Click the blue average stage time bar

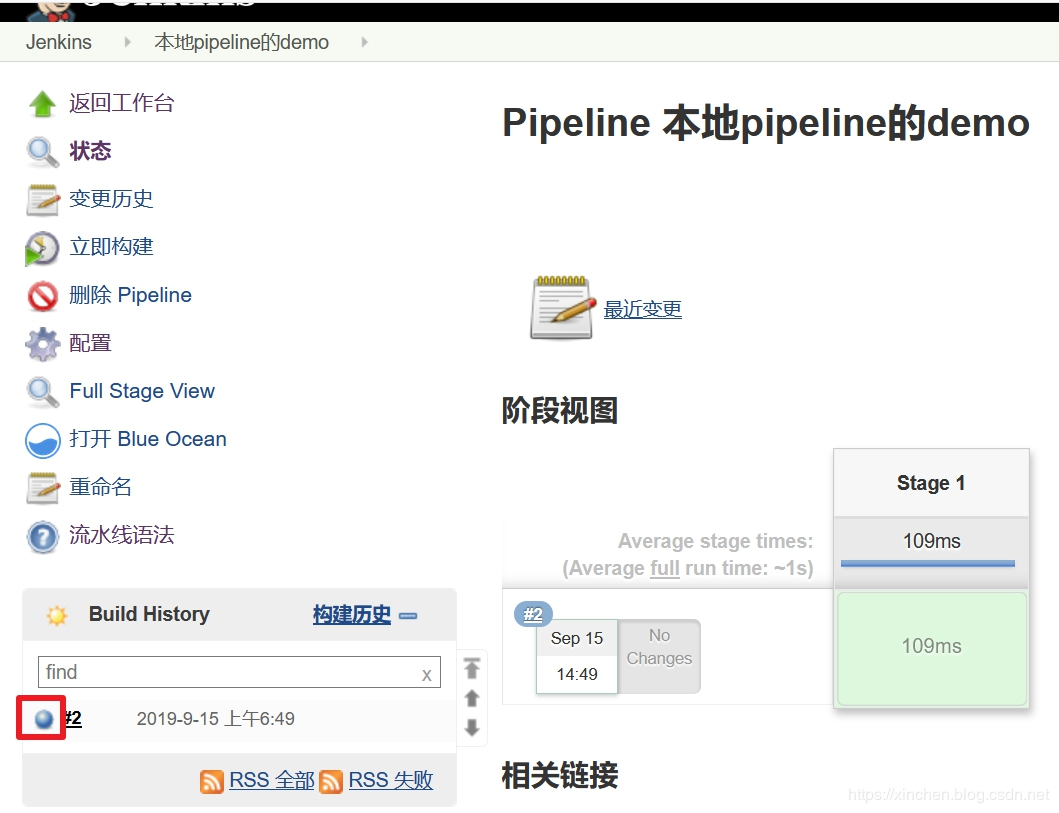tap(927, 563)
